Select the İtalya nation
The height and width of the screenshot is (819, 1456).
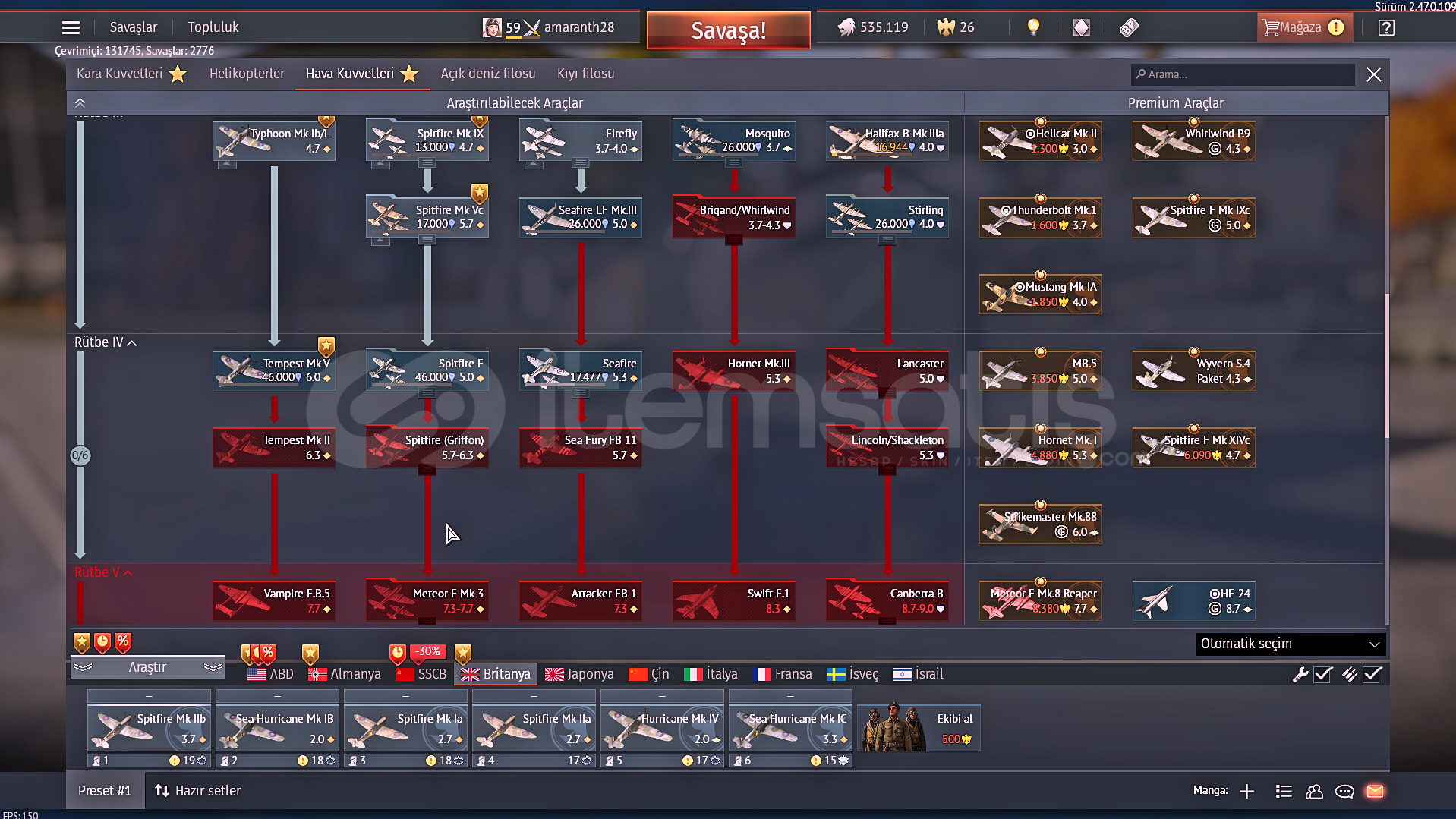tap(711, 674)
